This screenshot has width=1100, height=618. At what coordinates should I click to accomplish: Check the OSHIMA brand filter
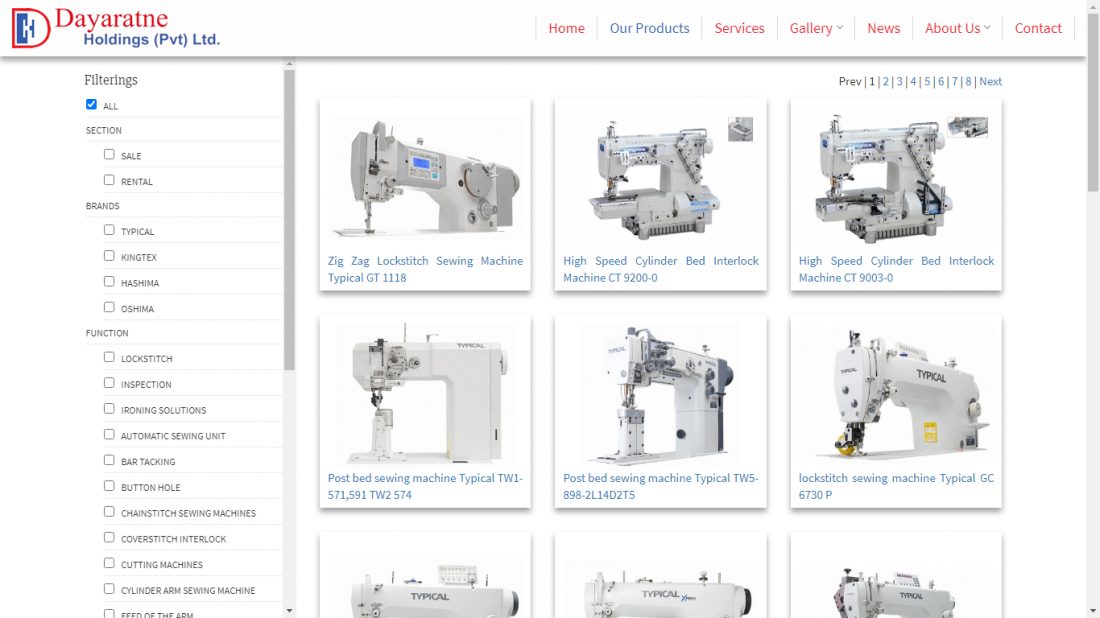[x=109, y=307]
